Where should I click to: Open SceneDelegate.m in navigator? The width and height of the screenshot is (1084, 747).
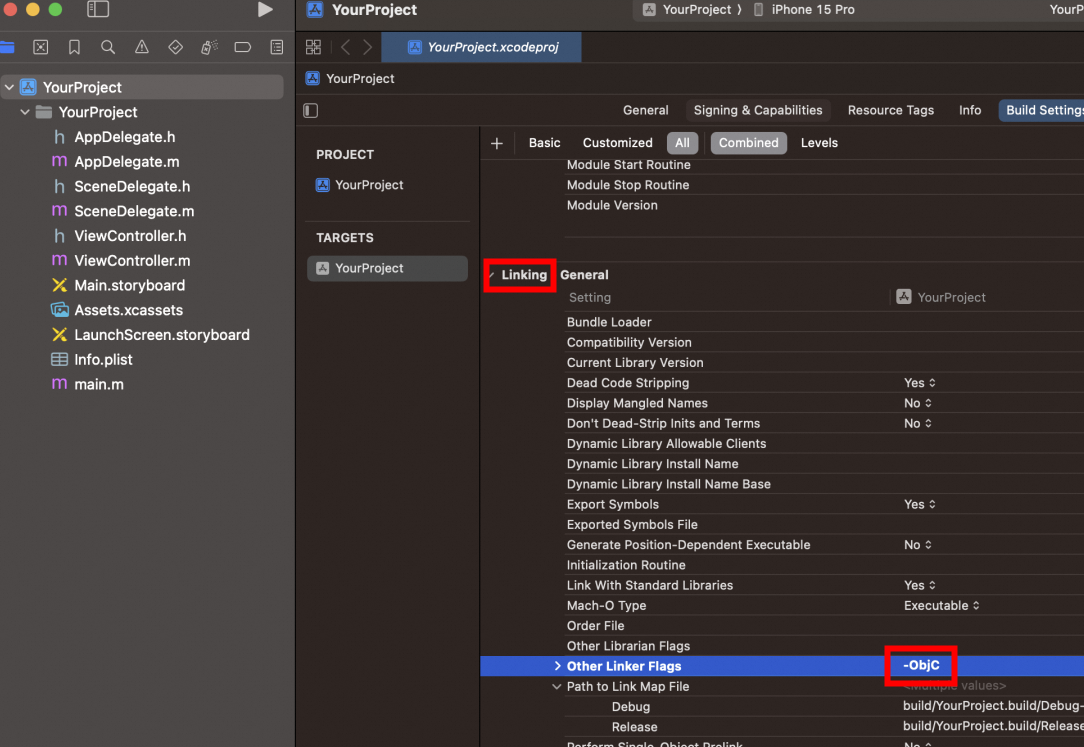pos(134,211)
